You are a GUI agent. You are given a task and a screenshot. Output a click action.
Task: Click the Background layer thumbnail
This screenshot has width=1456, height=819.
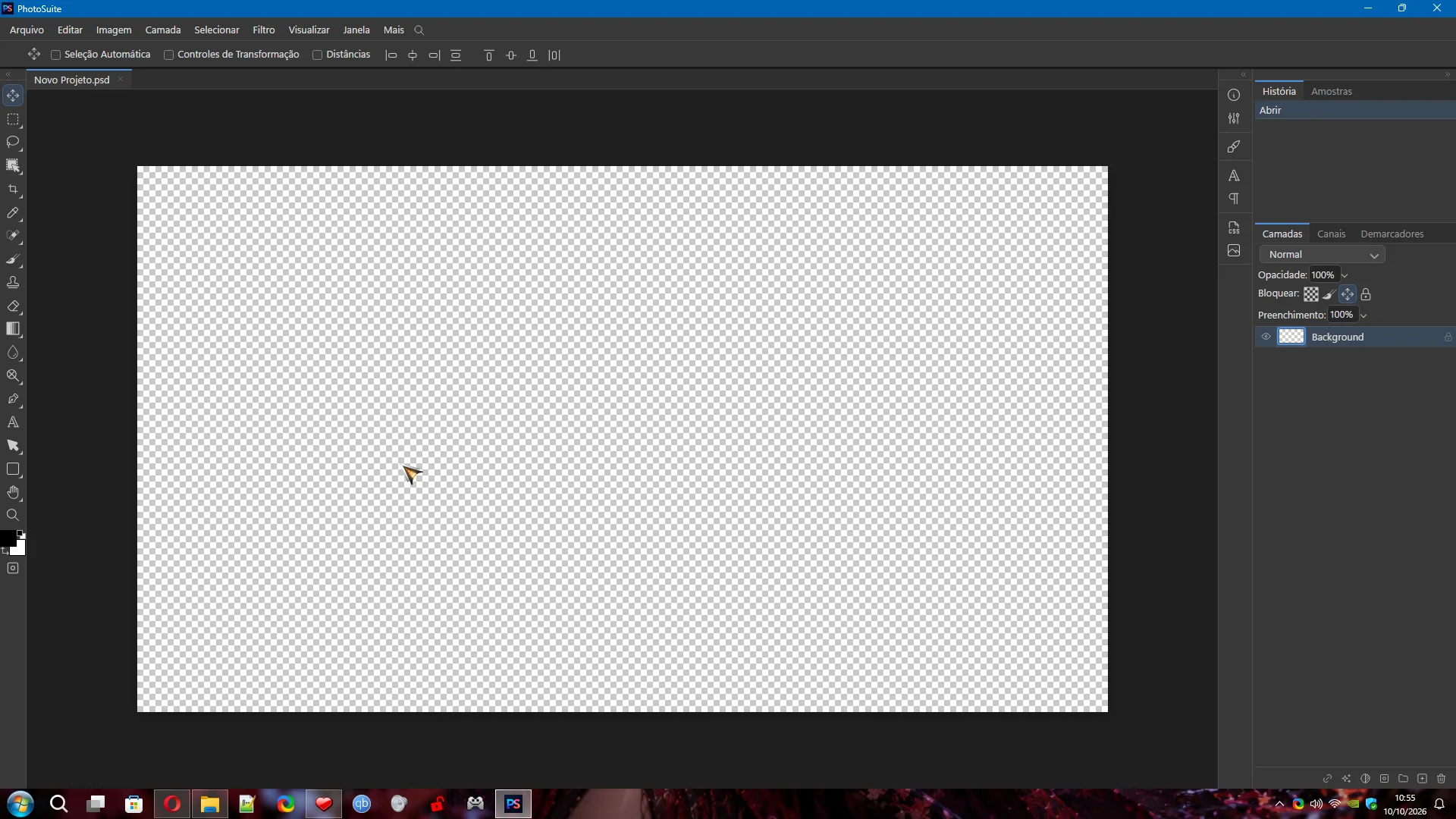(1291, 337)
